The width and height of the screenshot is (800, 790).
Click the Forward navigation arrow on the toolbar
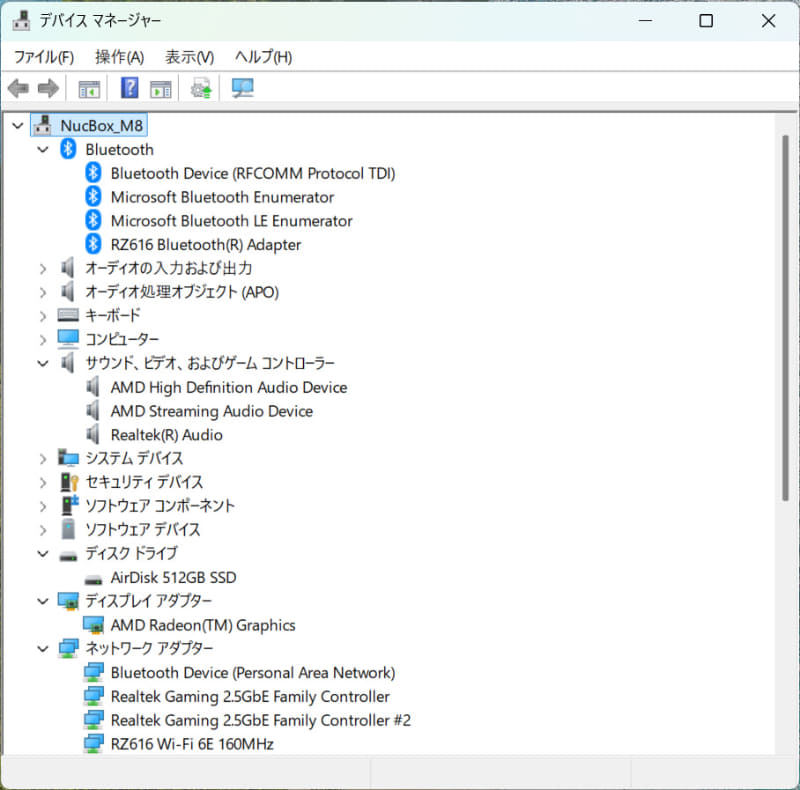coord(47,88)
